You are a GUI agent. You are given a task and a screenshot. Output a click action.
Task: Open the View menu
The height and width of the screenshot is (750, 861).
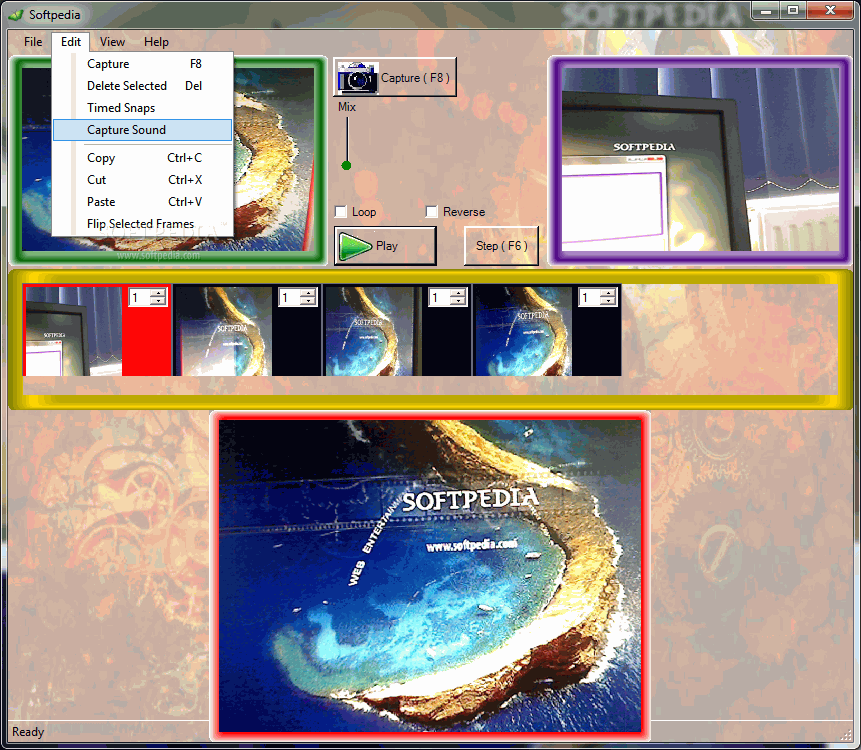[112, 42]
